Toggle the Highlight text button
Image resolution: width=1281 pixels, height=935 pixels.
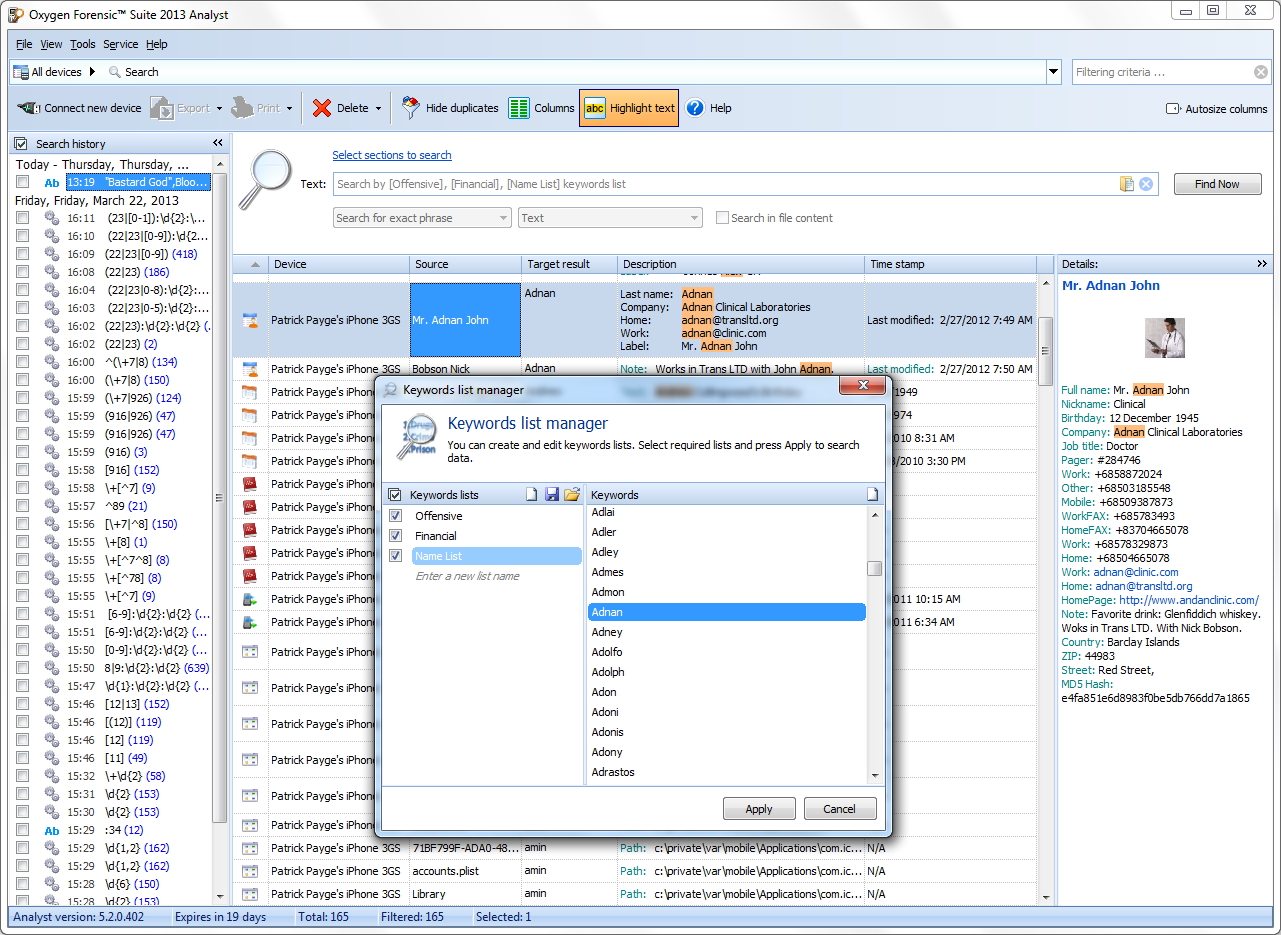(629, 108)
